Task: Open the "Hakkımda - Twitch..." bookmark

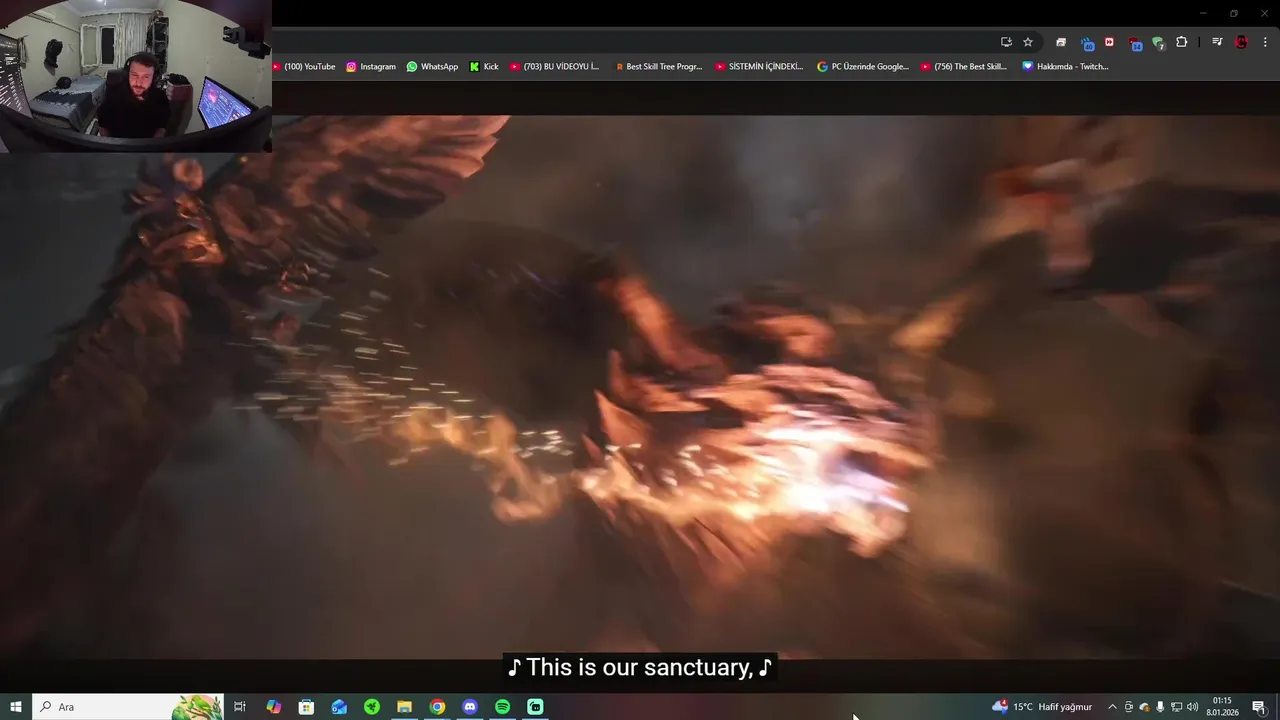Action: coord(1065,66)
